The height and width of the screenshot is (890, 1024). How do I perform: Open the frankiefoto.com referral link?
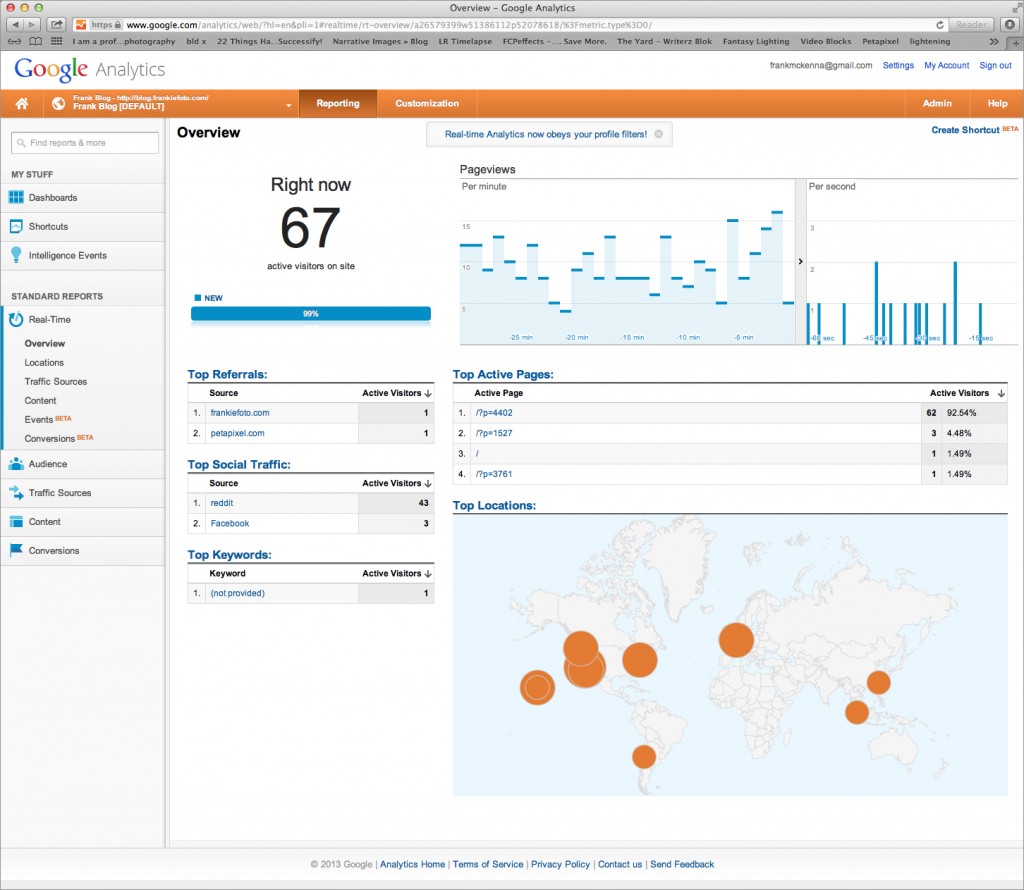240,413
